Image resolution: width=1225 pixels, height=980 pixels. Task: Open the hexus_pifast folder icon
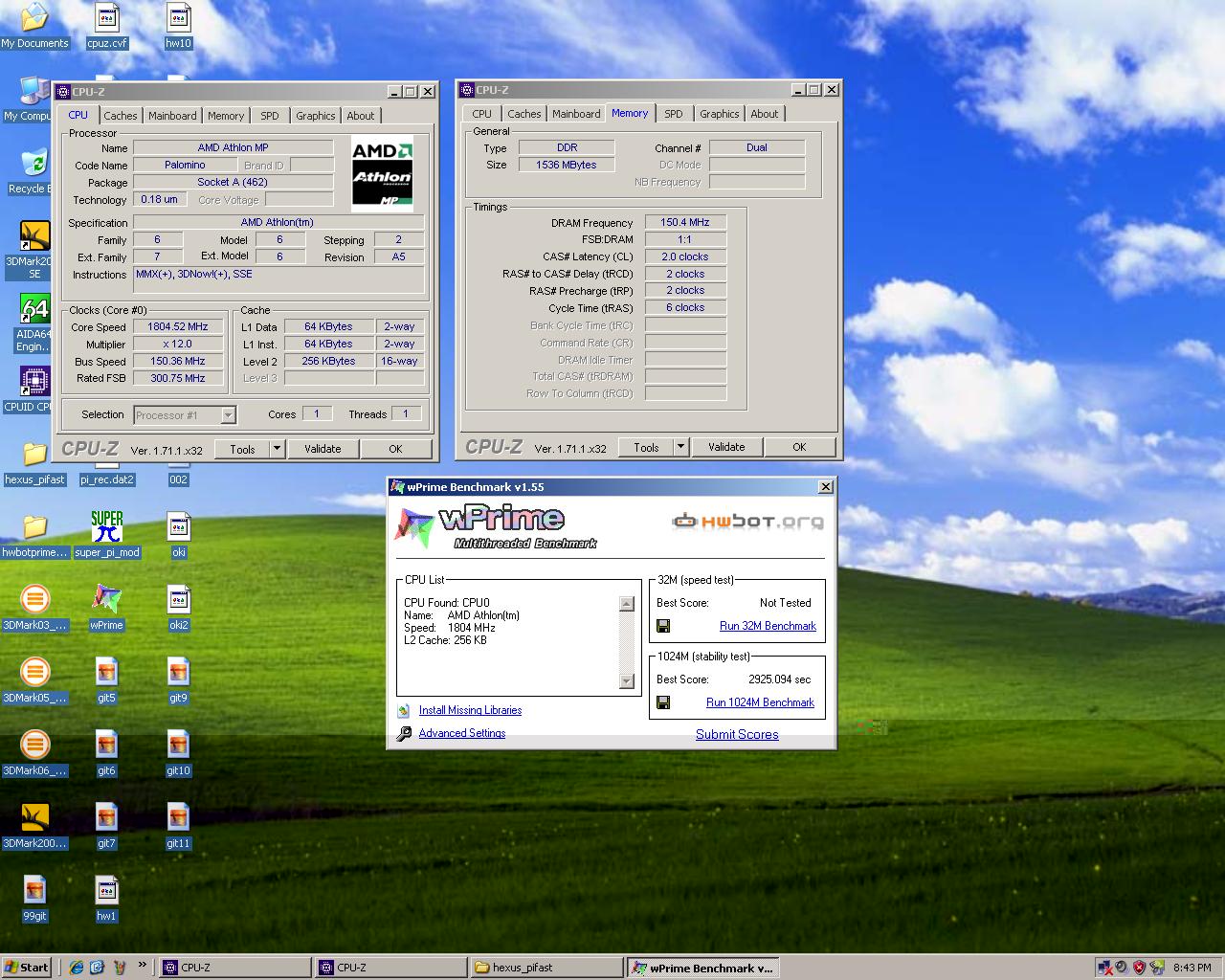(x=34, y=463)
